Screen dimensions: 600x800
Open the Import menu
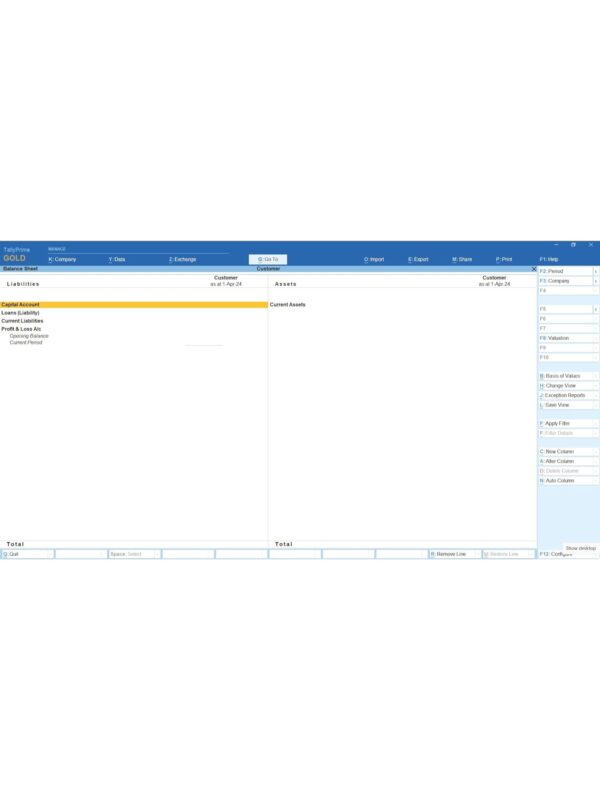tap(373, 259)
